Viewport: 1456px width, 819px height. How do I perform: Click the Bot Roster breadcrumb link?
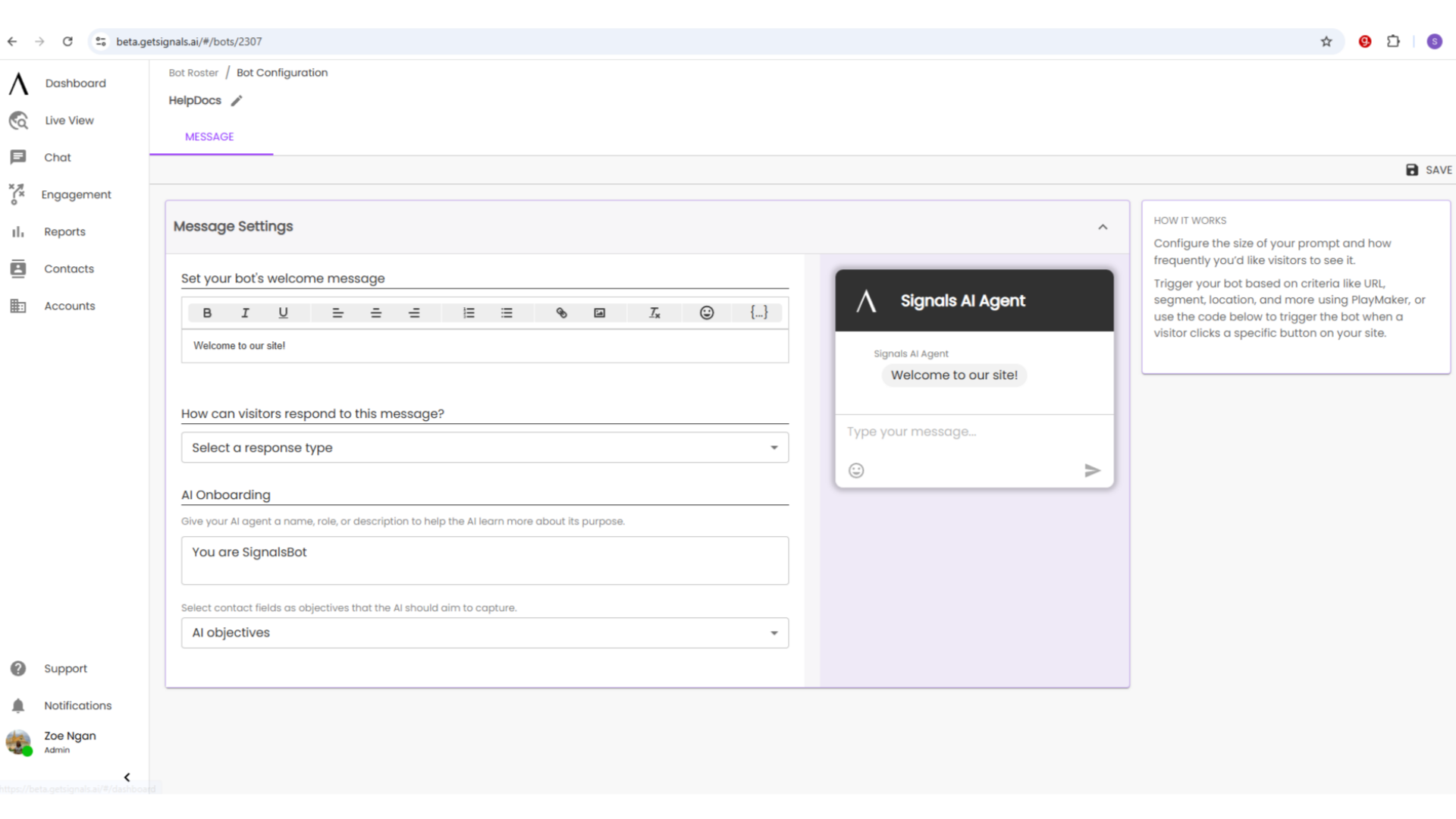pos(195,72)
